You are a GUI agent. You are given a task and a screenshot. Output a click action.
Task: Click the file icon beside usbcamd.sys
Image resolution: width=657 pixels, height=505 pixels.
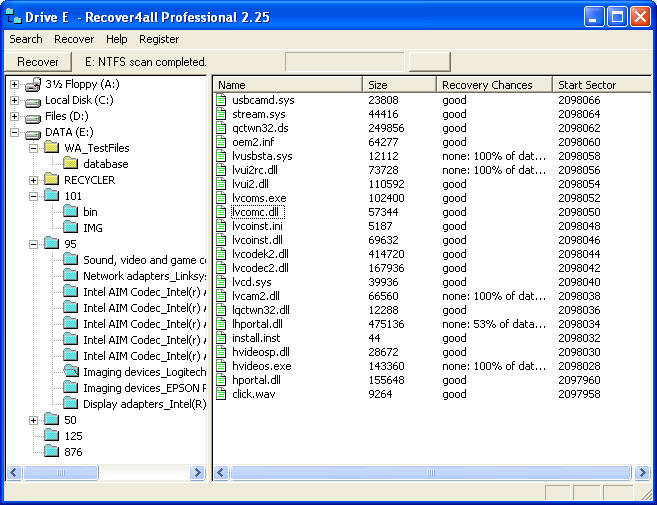pyautogui.click(x=221, y=100)
